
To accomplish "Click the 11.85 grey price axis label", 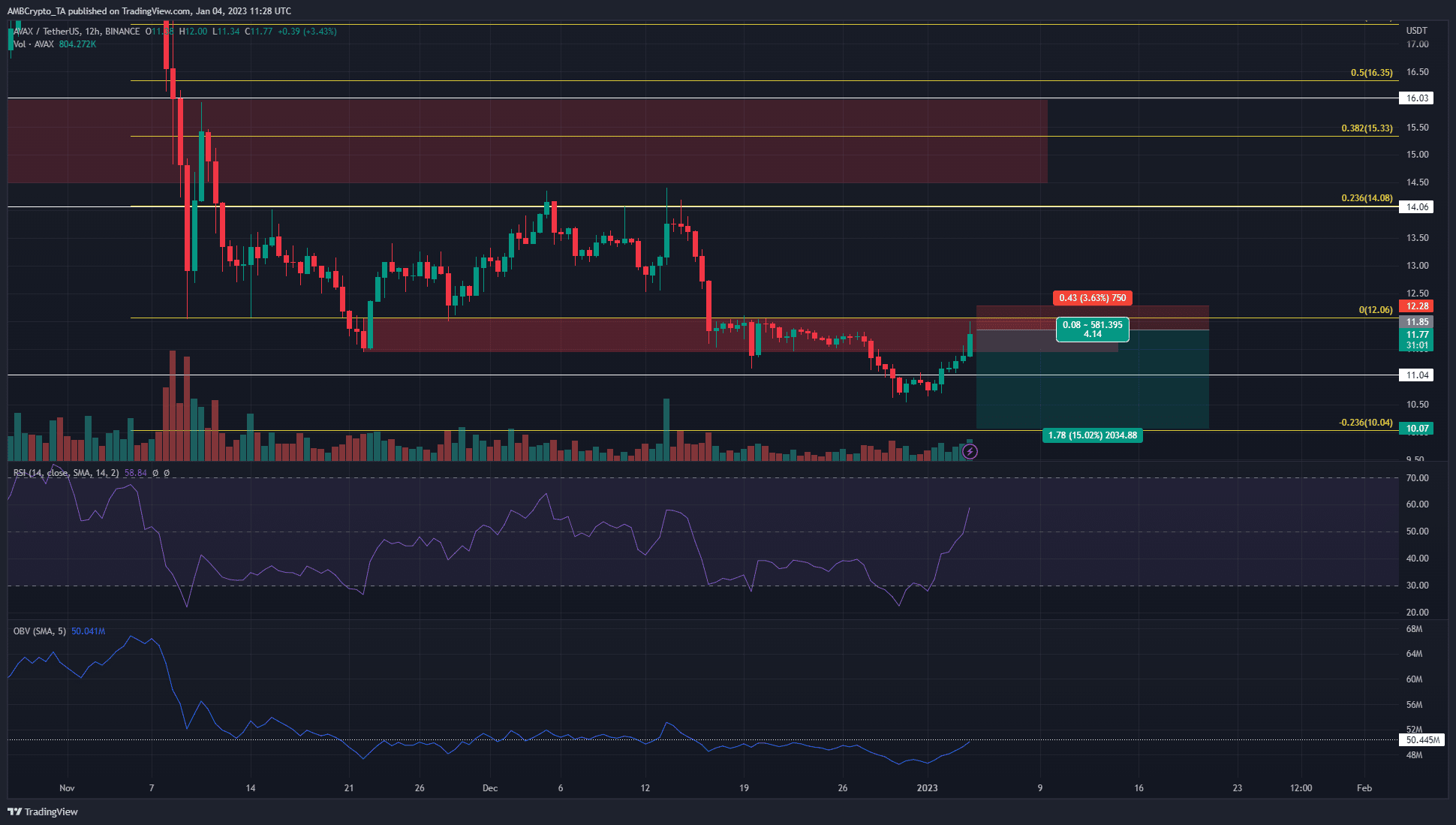I will coord(1417,322).
